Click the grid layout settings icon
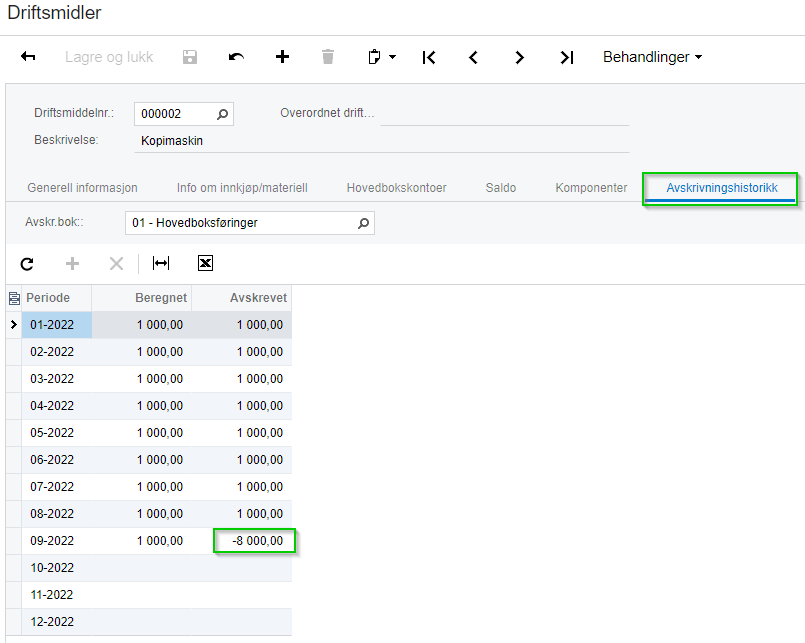Screen dimensions: 805x643 click(x=14, y=298)
